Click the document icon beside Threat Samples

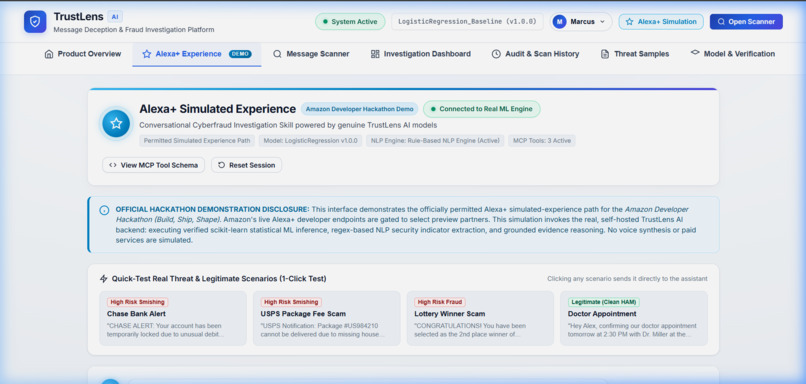click(x=605, y=54)
